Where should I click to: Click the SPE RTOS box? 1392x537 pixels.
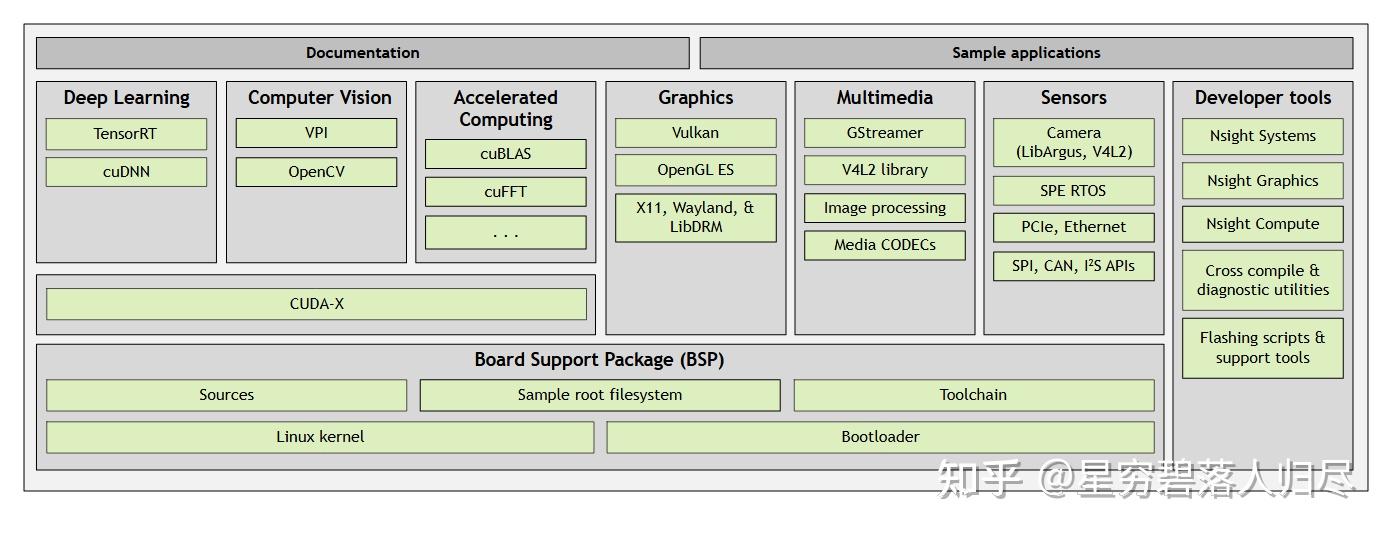coord(1073,191)
